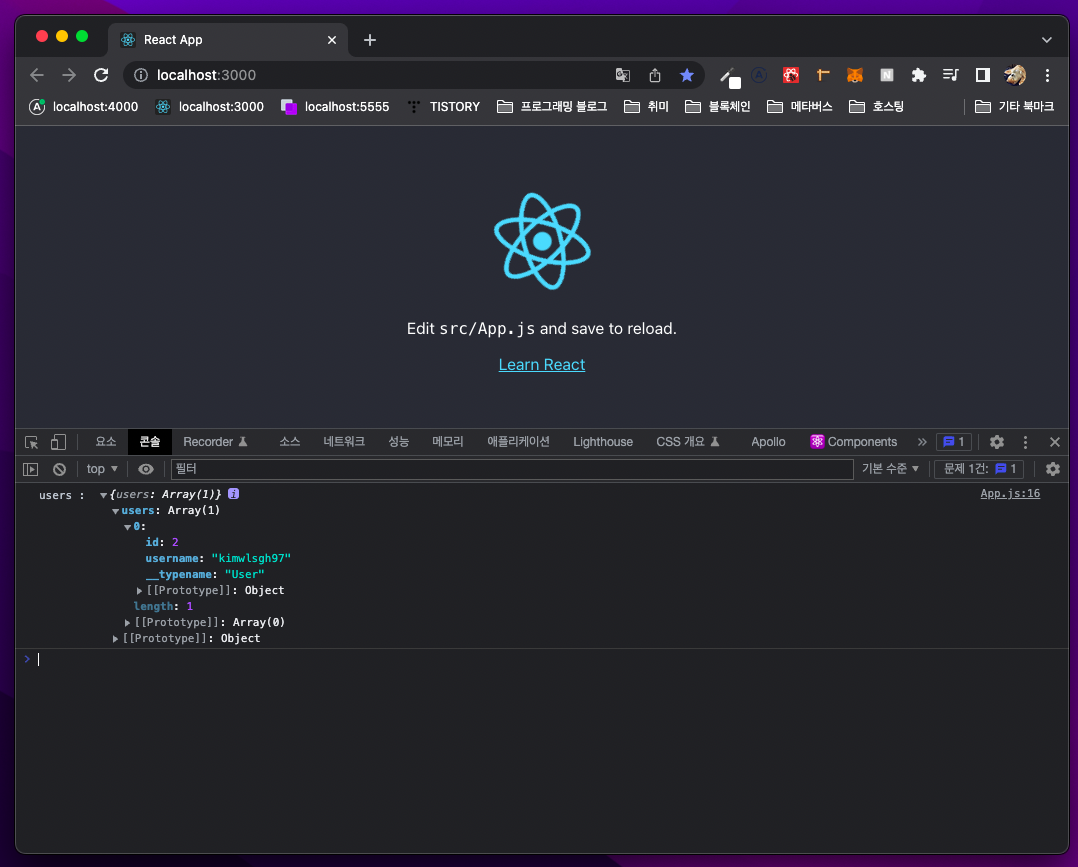
Task: Open the App.js:16 source link
Action: click(1010, 494)
